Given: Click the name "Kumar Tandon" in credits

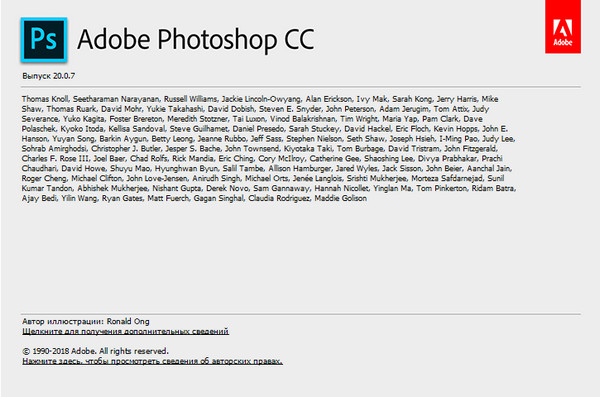Looking at the screenshot, I should (x=47, y=188).
